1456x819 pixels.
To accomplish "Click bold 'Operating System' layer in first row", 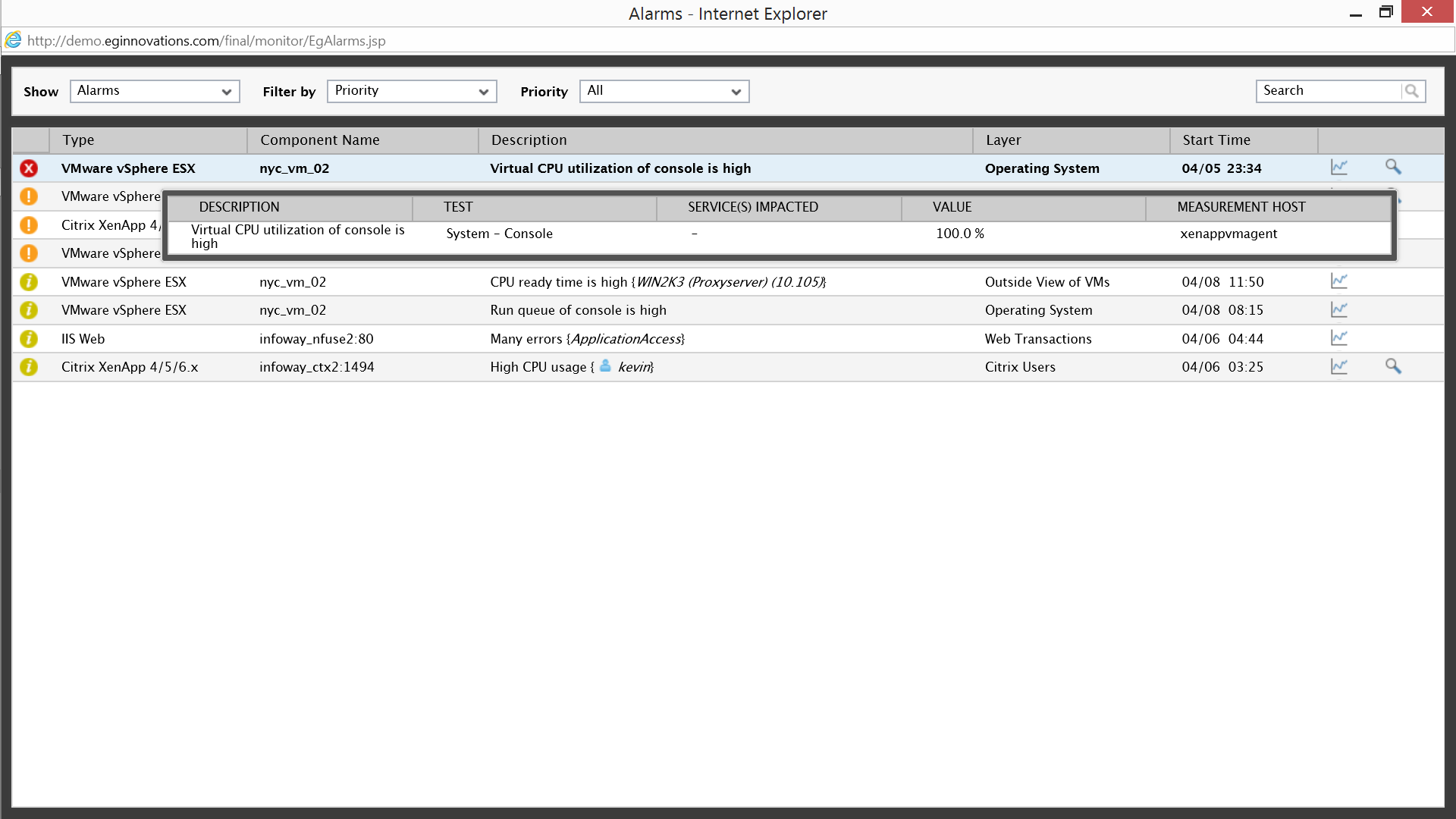I will tap(1042, 168).
